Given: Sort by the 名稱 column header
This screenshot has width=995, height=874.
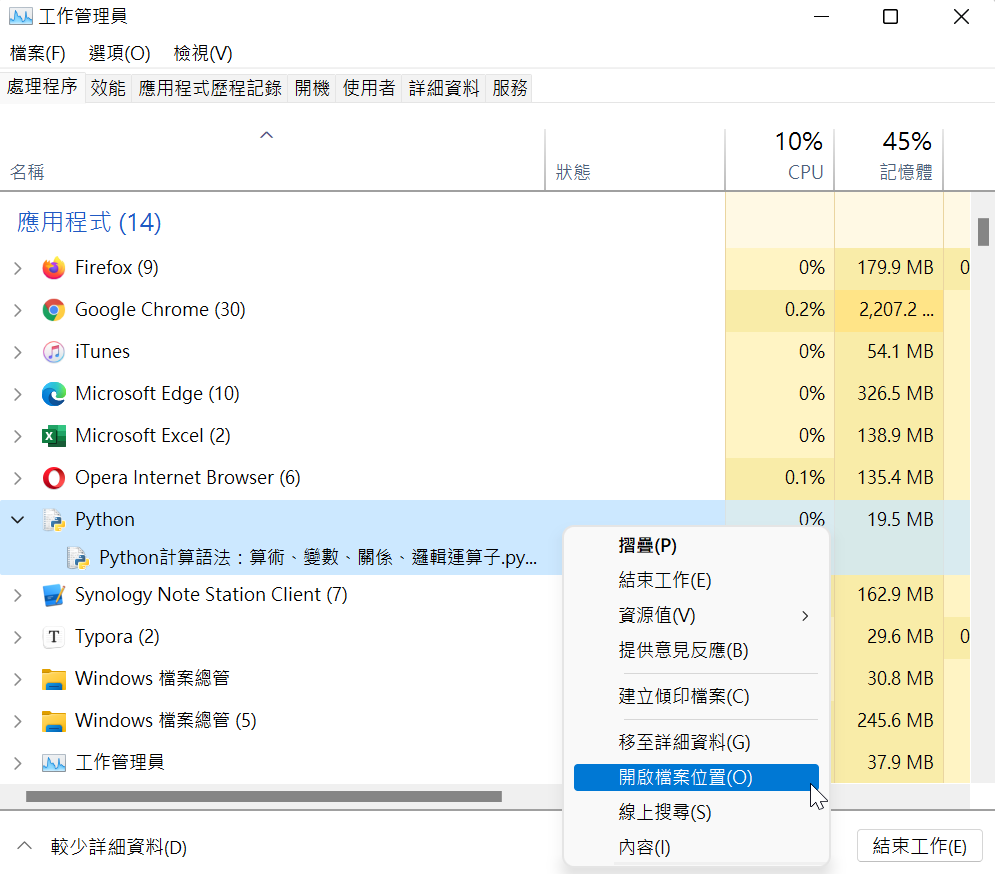Looking at the screenshot, I should [272, 160].
